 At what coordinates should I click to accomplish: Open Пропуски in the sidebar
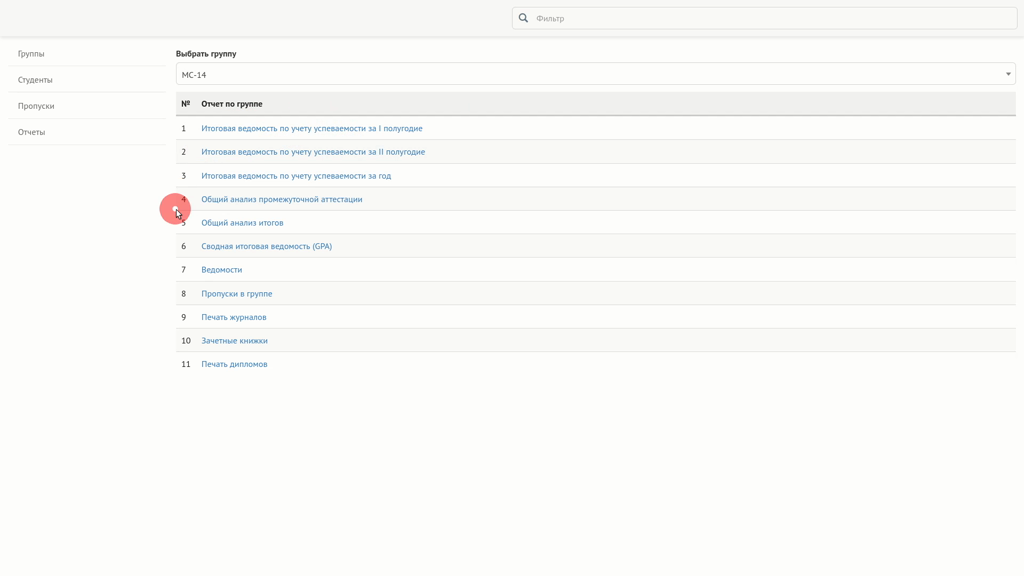tap(36, 106)
